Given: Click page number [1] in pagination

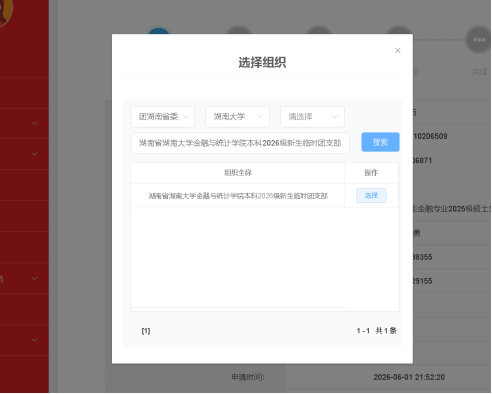Looking at the screenshot, I should [x=146, y=331].
